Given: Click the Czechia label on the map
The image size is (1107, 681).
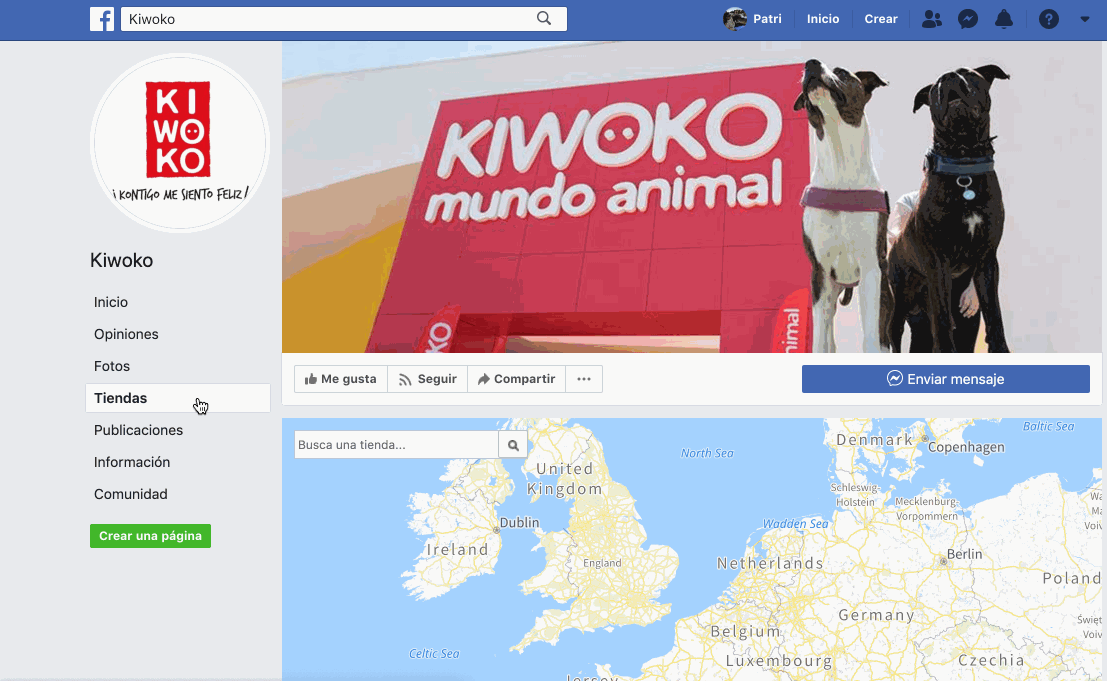Looking at the screenshot, I should pos(991,660).
